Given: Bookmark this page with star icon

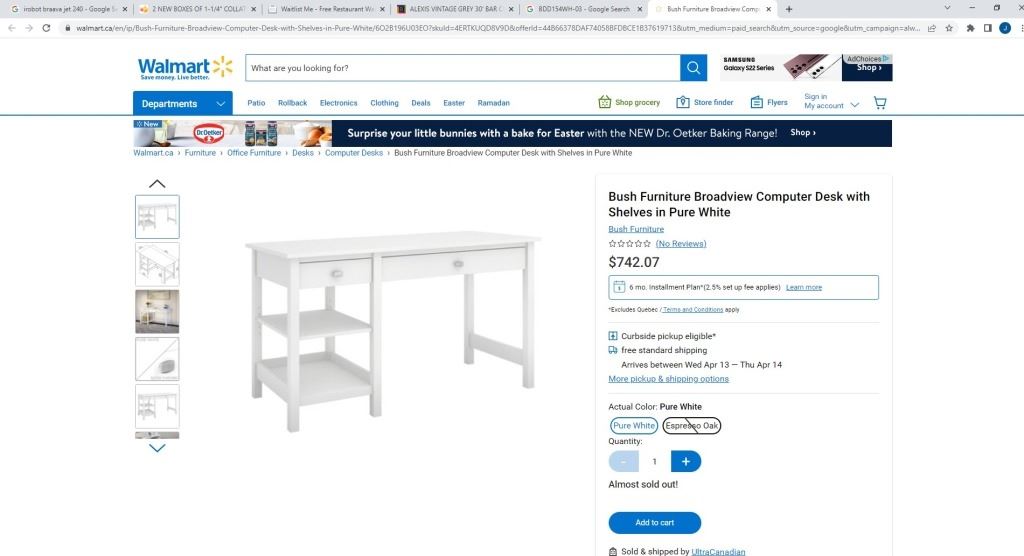Looking at the screenshot, I should pos(949,28).
